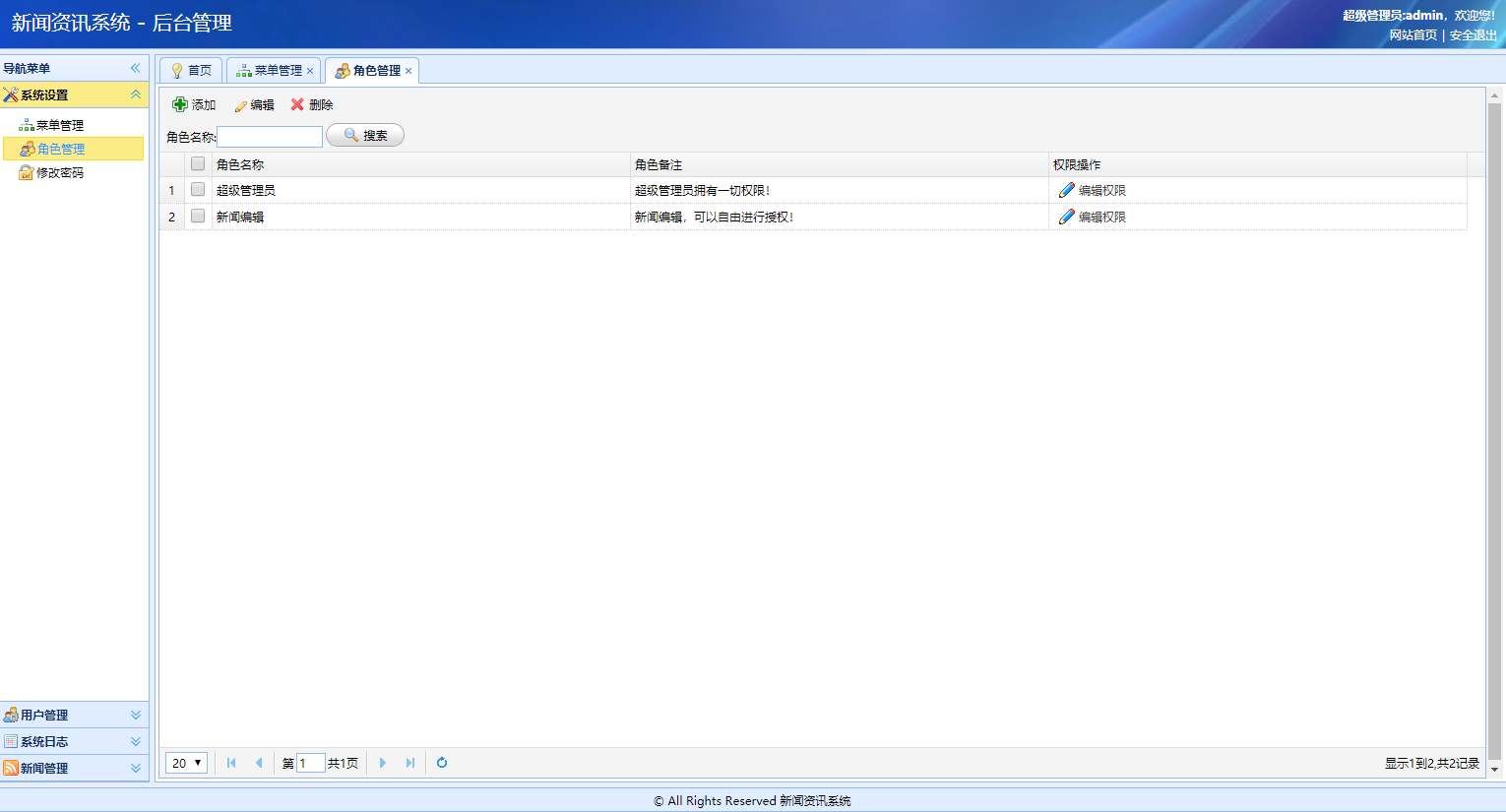Close the 角色管理 tab
Viewport: 1506px width, 812px height.
tap(408, 71)
